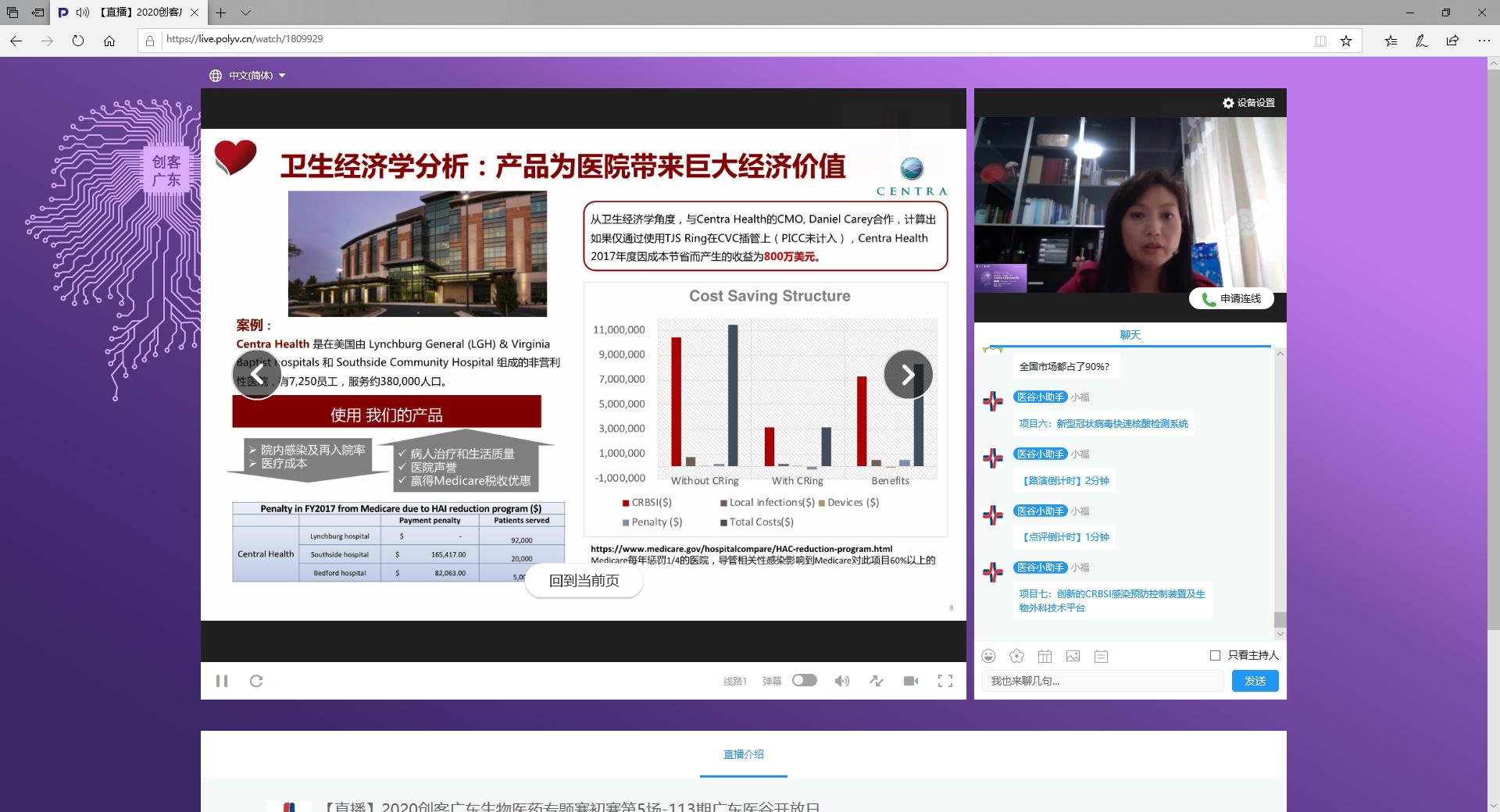Click the 发送 send button
The width and height of the screenshot is (1500, 812).
1255,681
